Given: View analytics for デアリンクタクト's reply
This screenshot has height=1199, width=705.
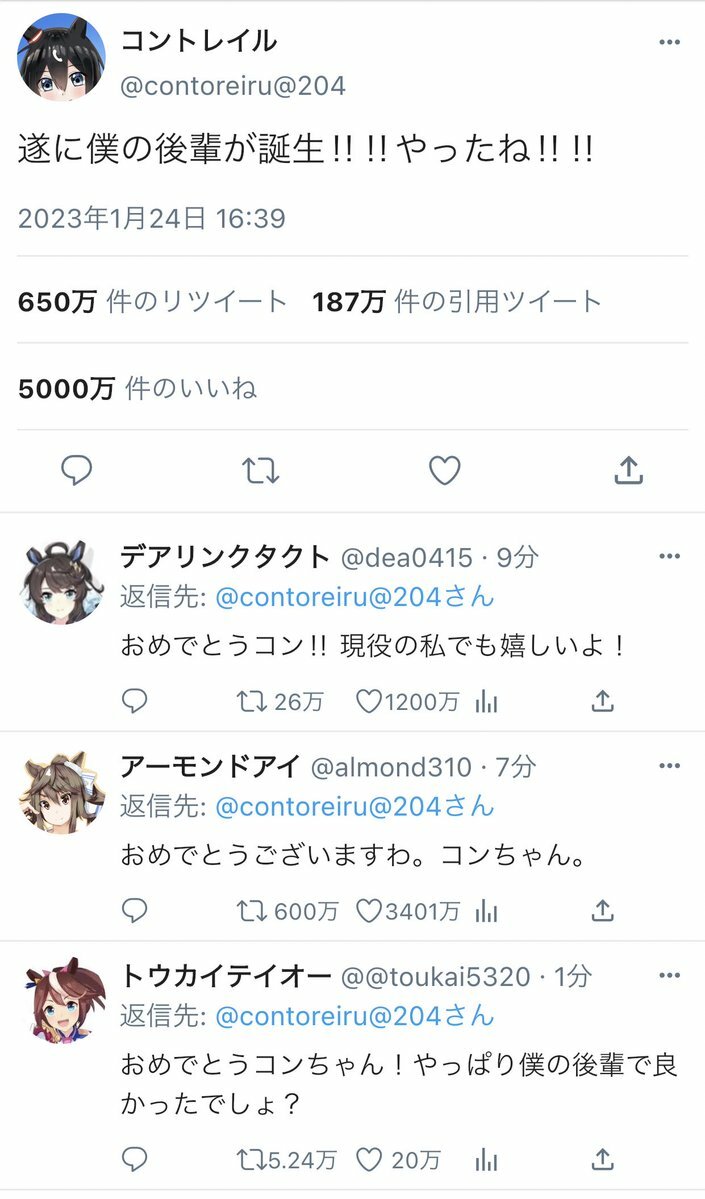Looking at the screenshot, I should (x=486, y=701).
